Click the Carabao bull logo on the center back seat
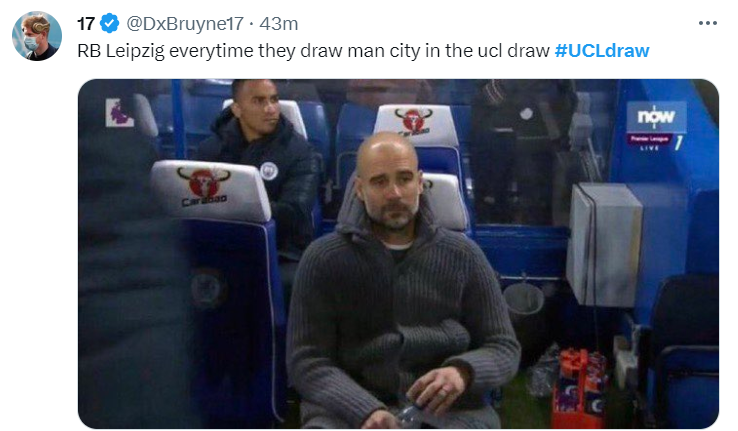738x431 pixels. pos(413,120)
